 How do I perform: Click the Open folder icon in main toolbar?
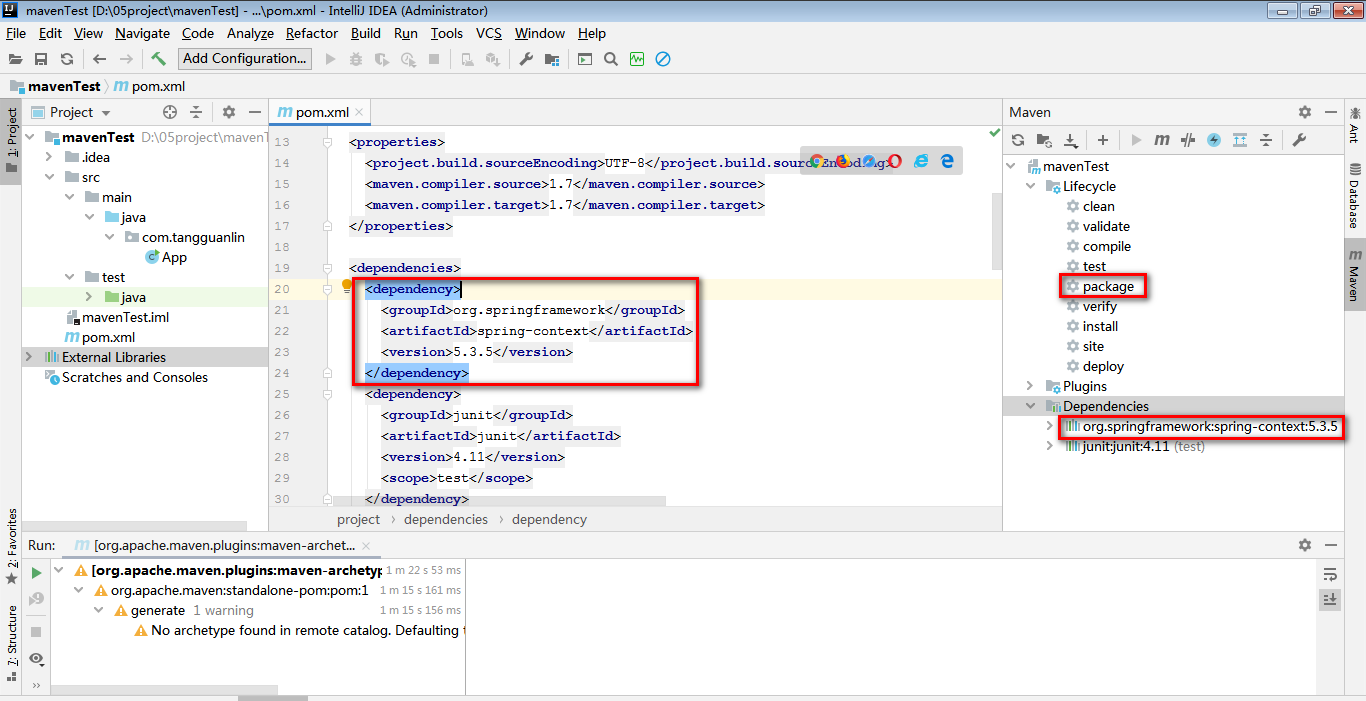pos(15,59)
